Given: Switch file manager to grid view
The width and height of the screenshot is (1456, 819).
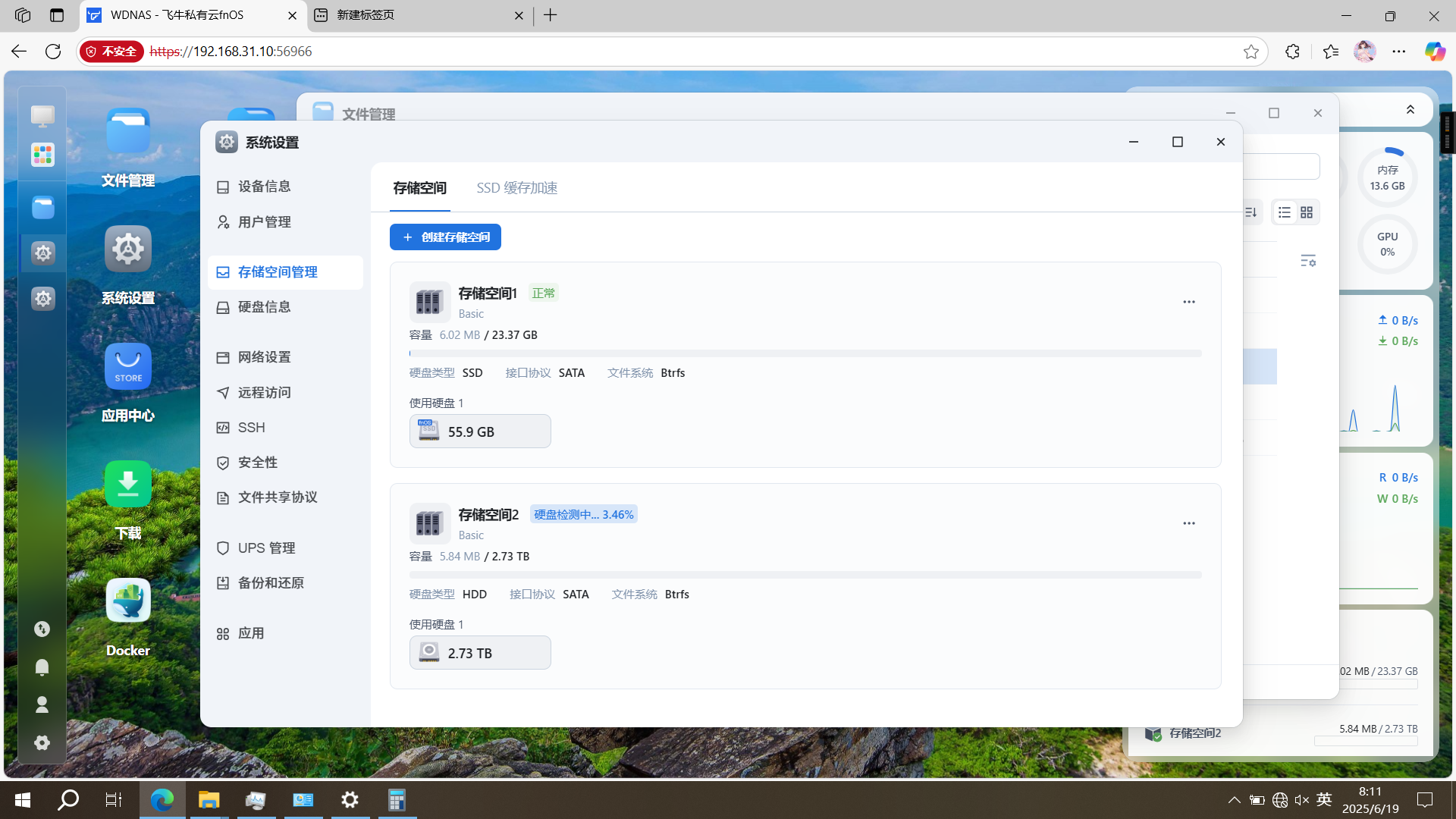Looking at the screenshot, I should click(1307, 212).
